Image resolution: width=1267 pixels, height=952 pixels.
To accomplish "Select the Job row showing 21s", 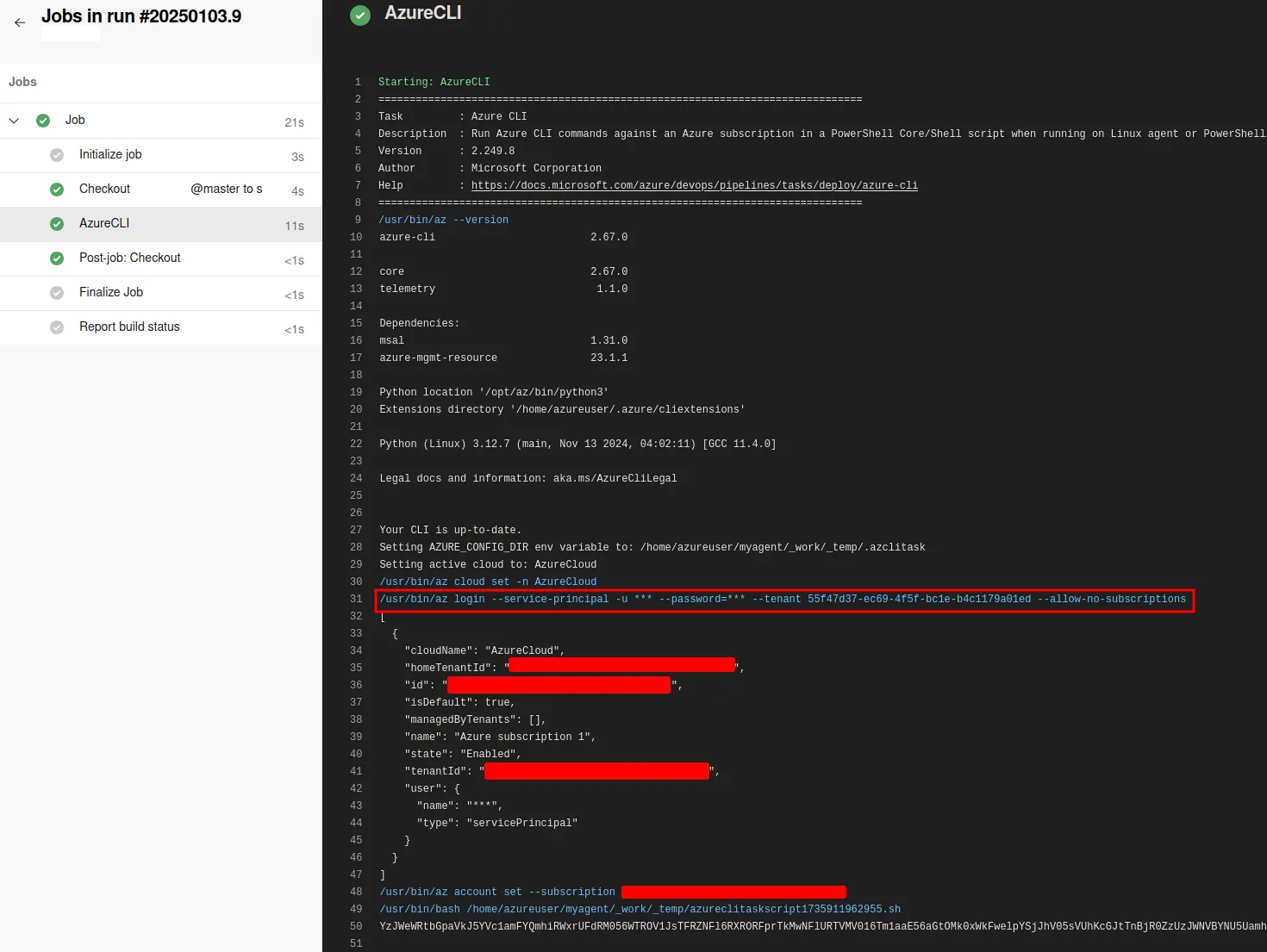I will 160,121.
